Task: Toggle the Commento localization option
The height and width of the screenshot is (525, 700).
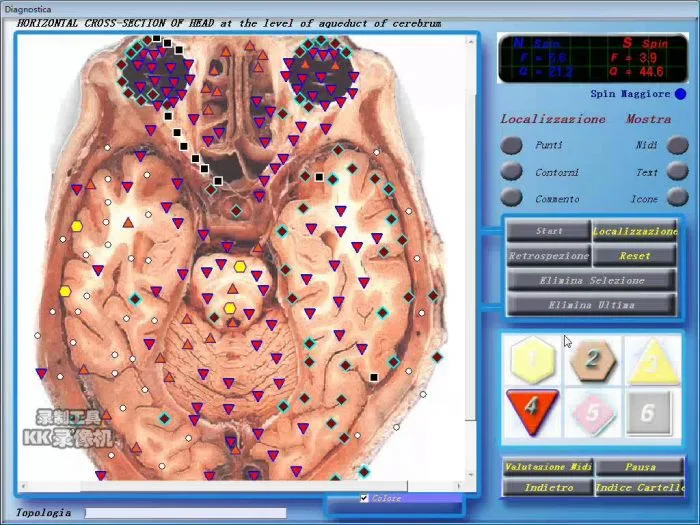Action: tap(512, 198)
